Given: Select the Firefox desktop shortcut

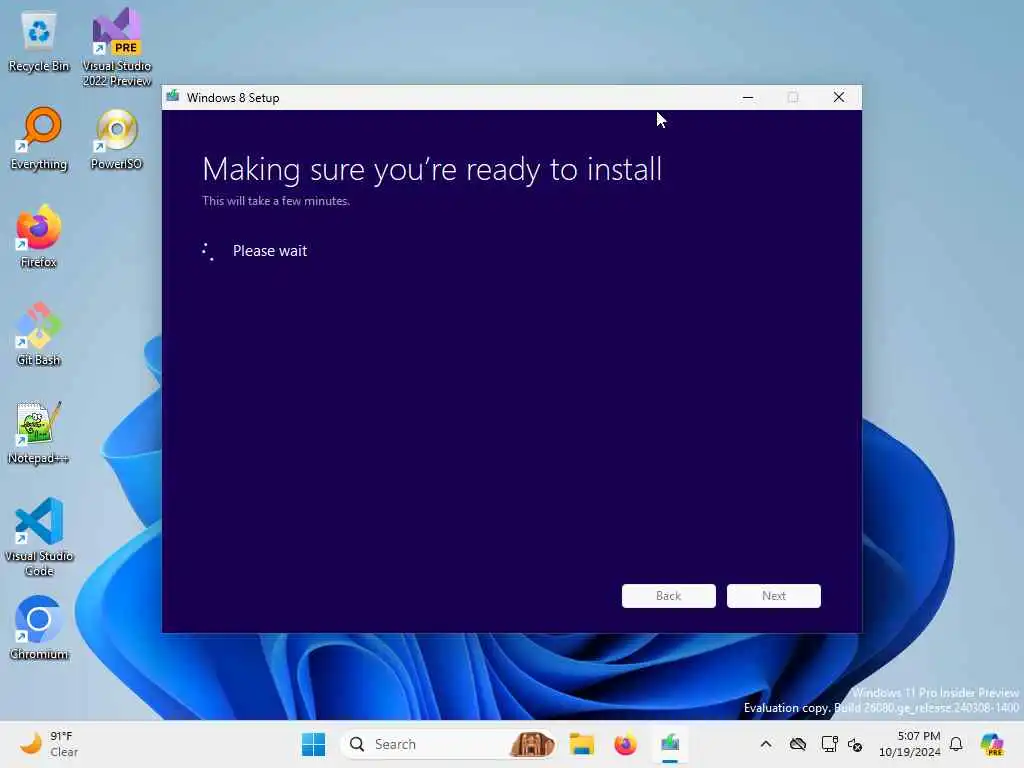Looking at the screenshot, I should tap(39, 236).
